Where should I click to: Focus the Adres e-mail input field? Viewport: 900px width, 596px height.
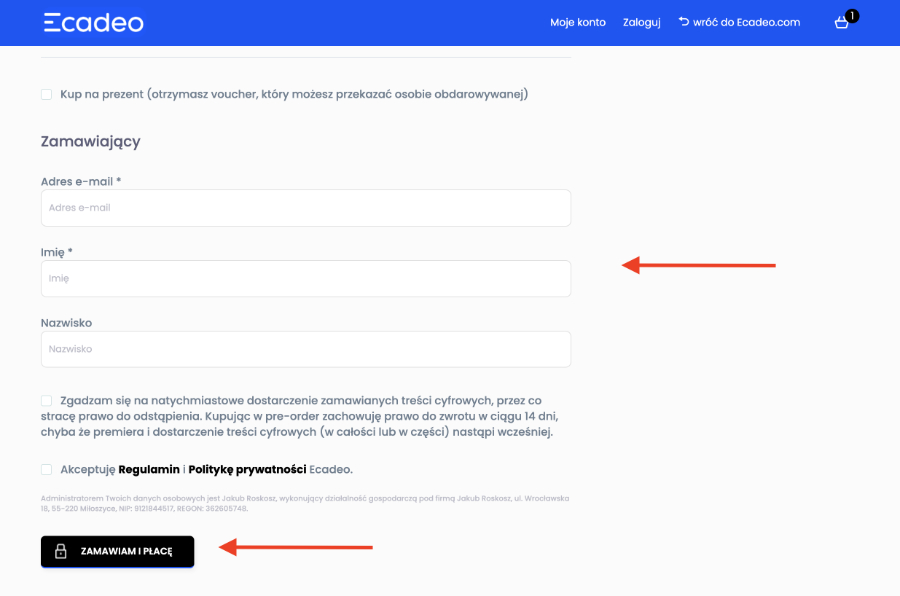305,208
